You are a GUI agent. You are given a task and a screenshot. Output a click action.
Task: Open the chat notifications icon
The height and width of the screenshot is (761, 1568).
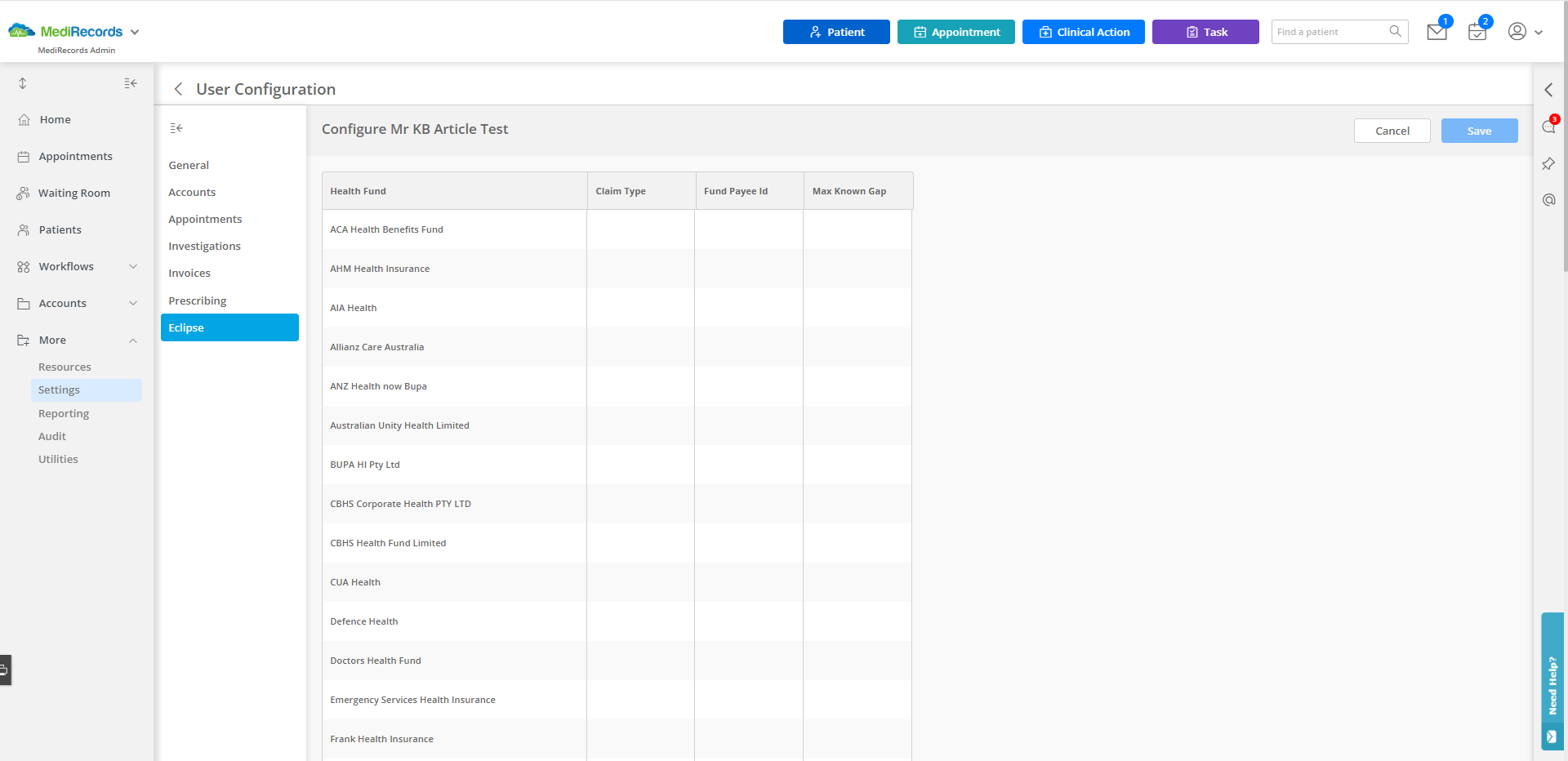coord(1549,126)
